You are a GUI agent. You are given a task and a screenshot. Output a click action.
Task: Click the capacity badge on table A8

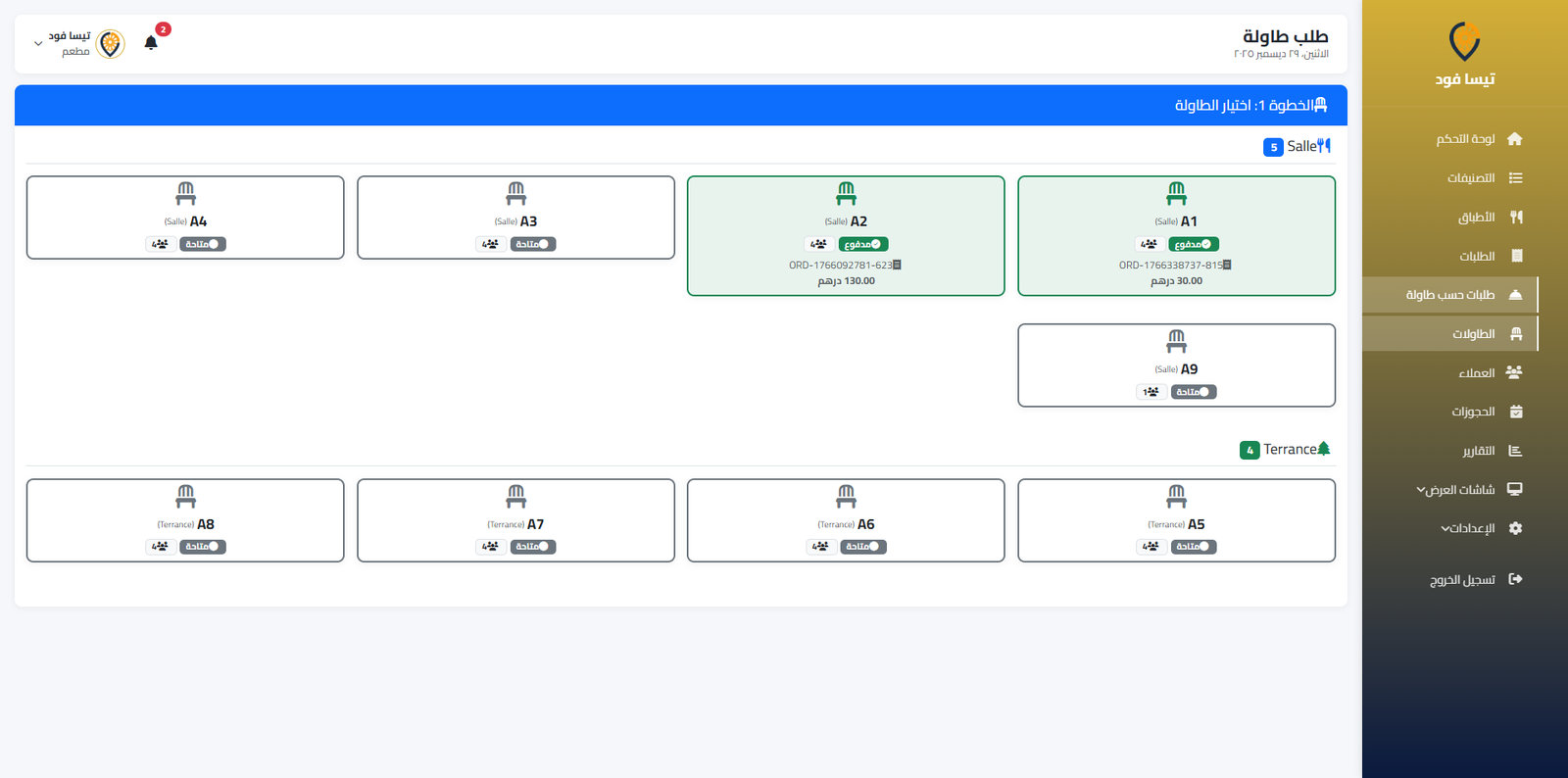[160, 547]
